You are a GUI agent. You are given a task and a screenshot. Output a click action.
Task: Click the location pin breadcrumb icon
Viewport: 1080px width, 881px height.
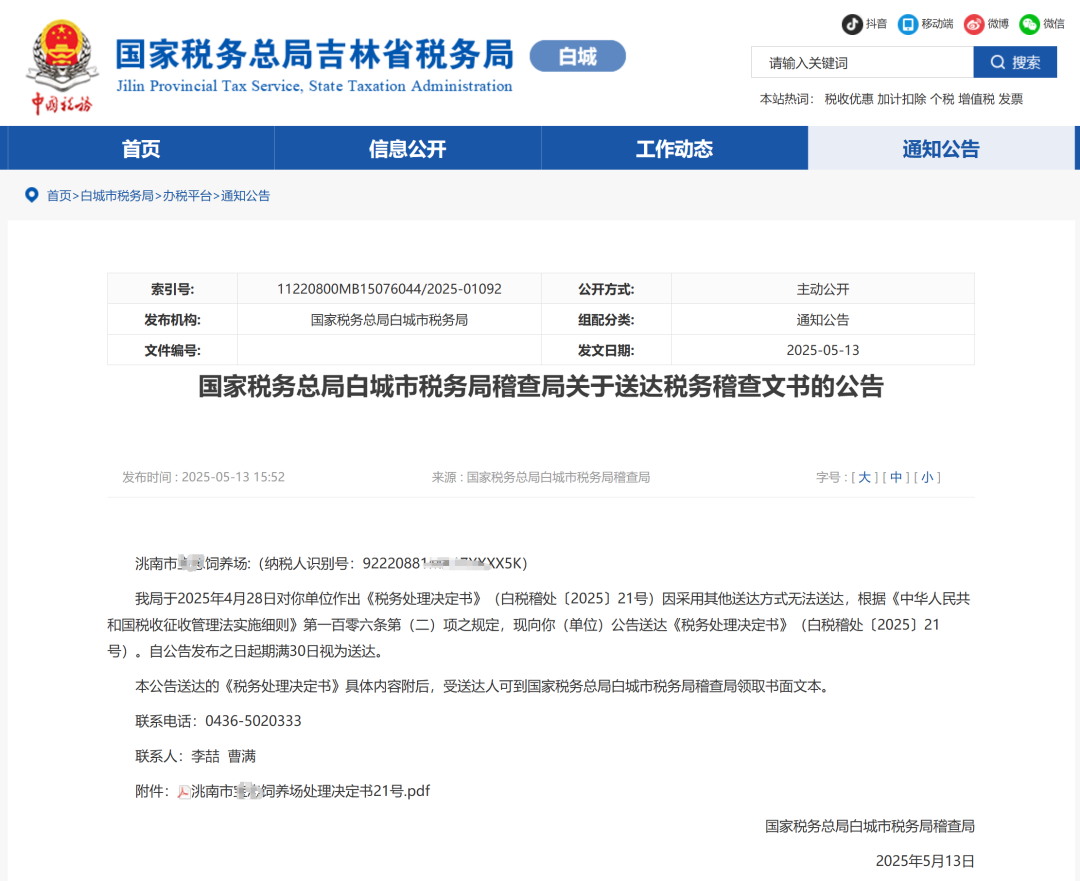(x=31, y=195)
